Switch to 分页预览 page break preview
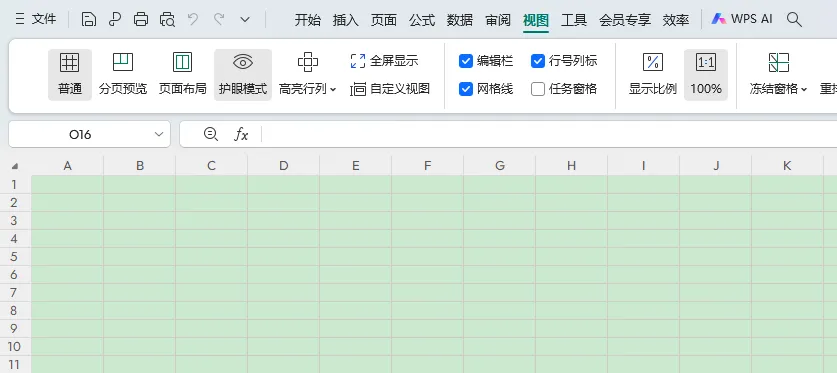The height and width of the screenshot is (373, 837). [x=123, y=74]
